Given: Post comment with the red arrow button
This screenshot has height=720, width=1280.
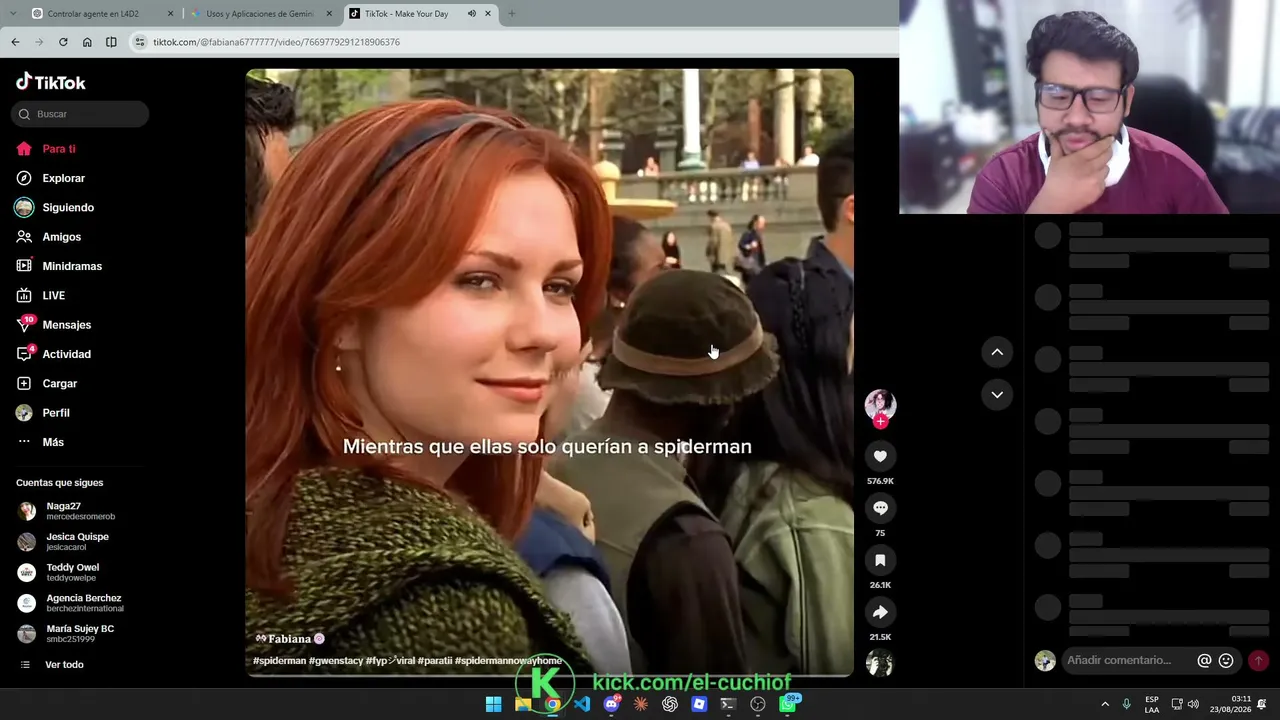Looking at the screenshot, I should tap(1258, 660).
